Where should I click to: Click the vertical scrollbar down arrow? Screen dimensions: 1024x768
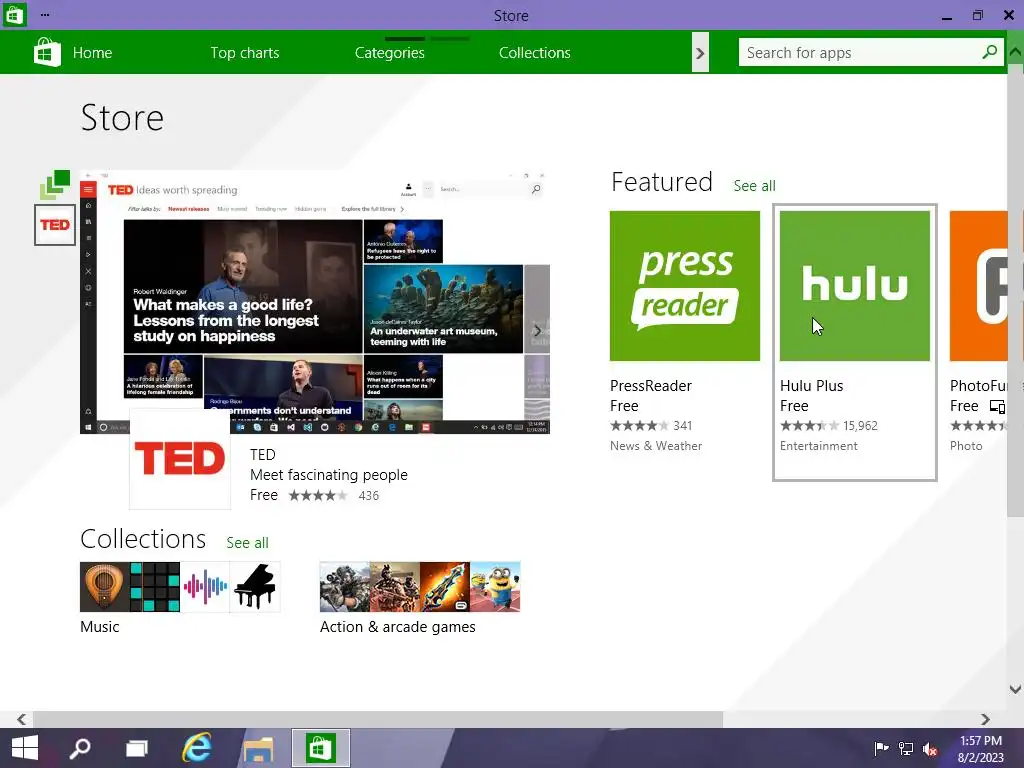(x=1016, y=689)
